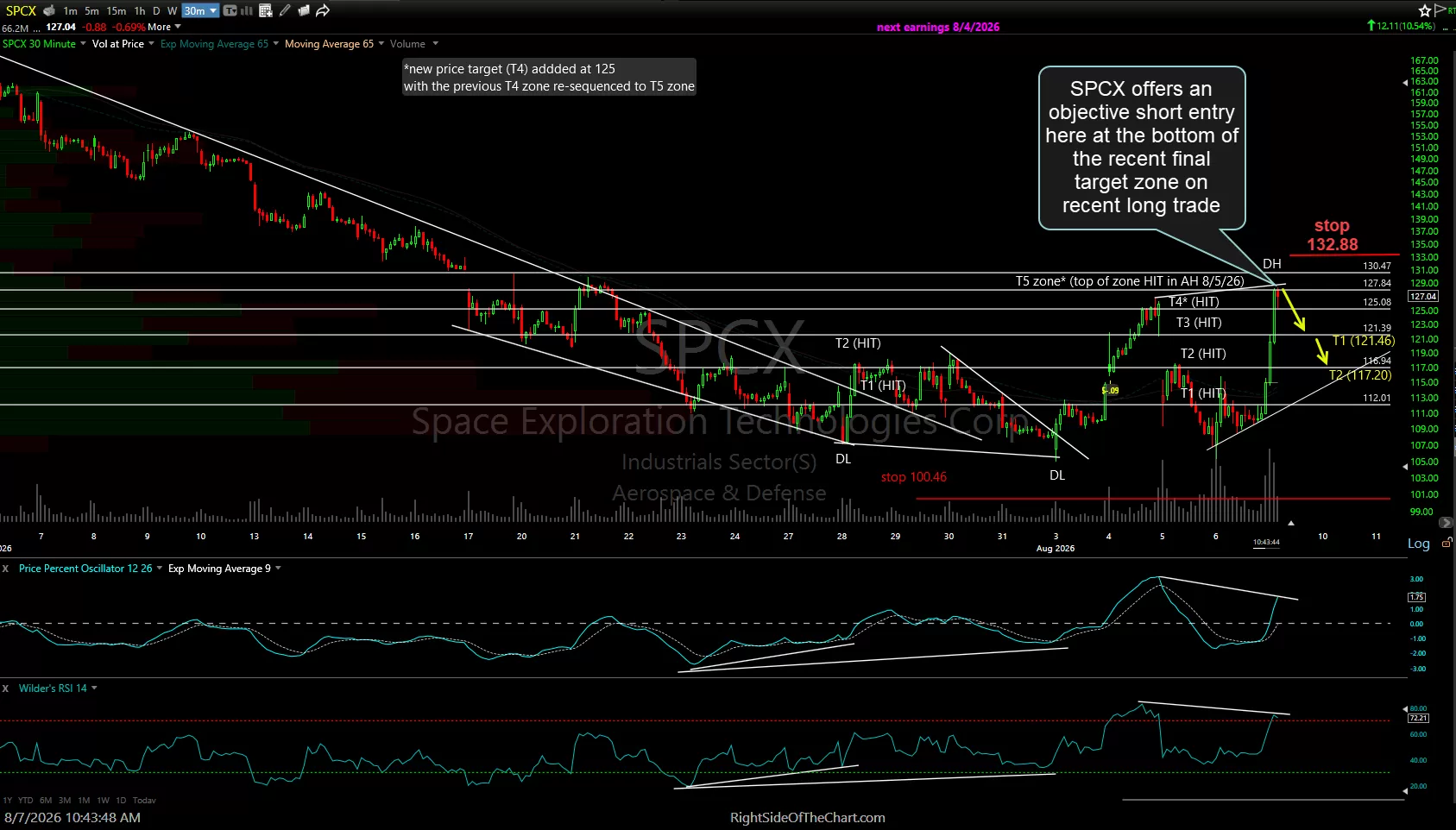Click the earnings marker icon near Aug 4

pyautogui.click(x=1111, y=390)
